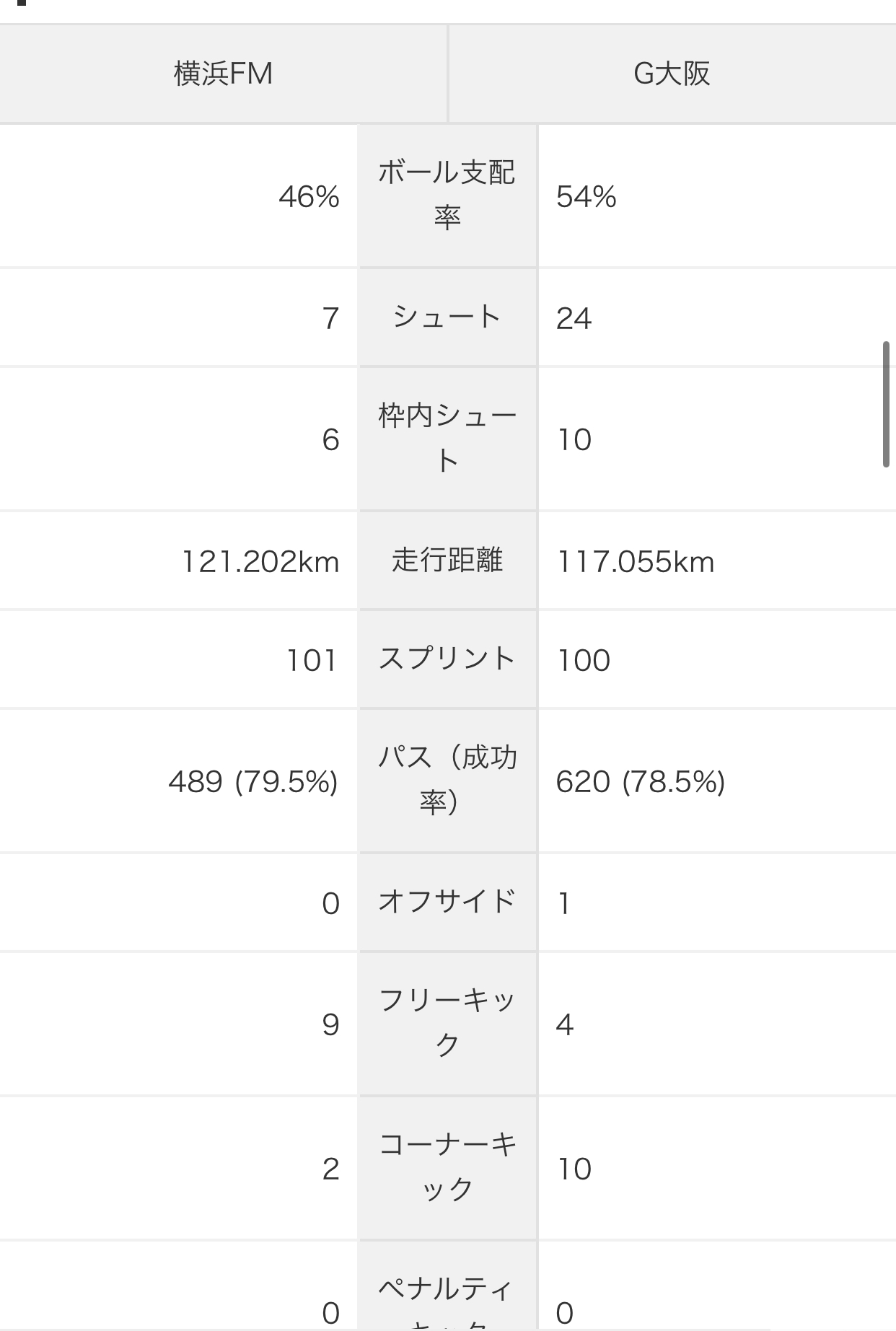The height and width of the screenshot is (1331, 896).
Task: Click the オフサイド stat label
Action: point(447,902)
